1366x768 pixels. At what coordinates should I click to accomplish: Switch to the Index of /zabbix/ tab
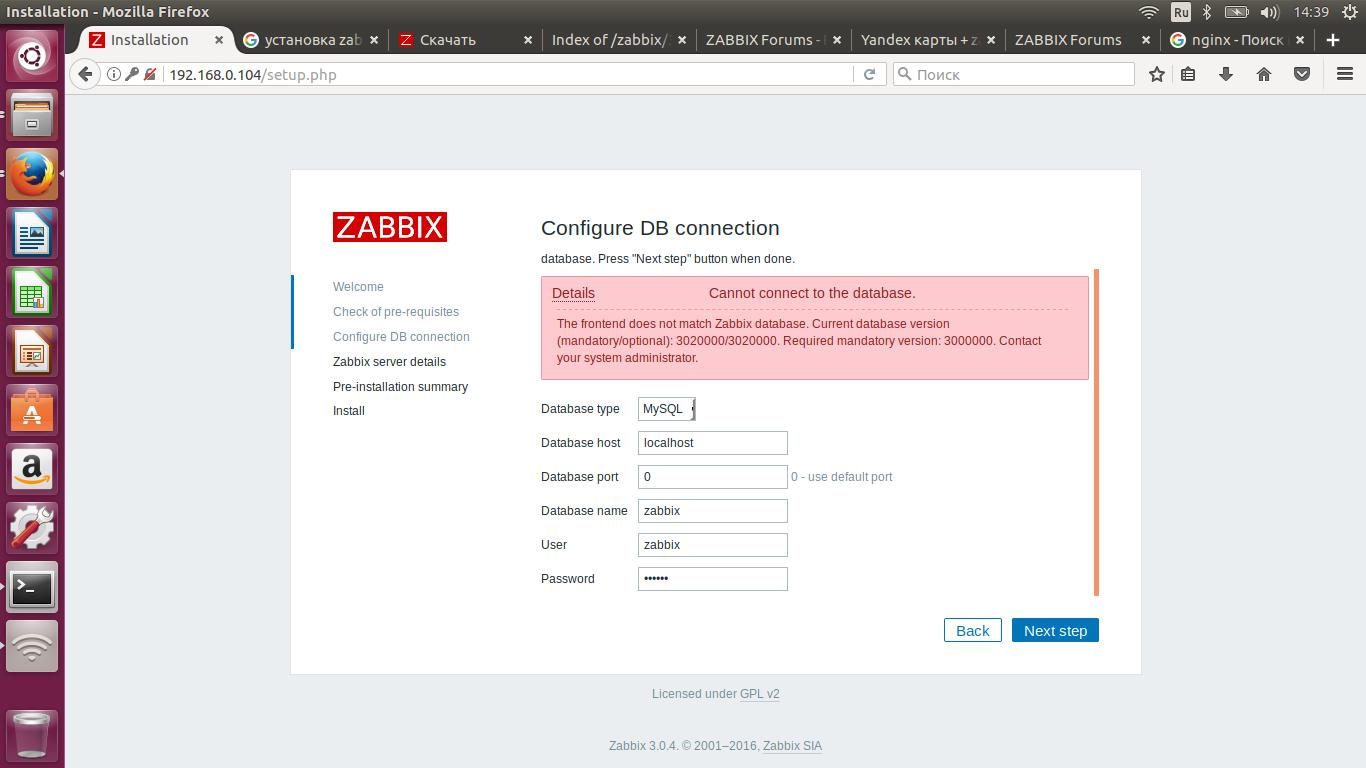tap(619, 40)
